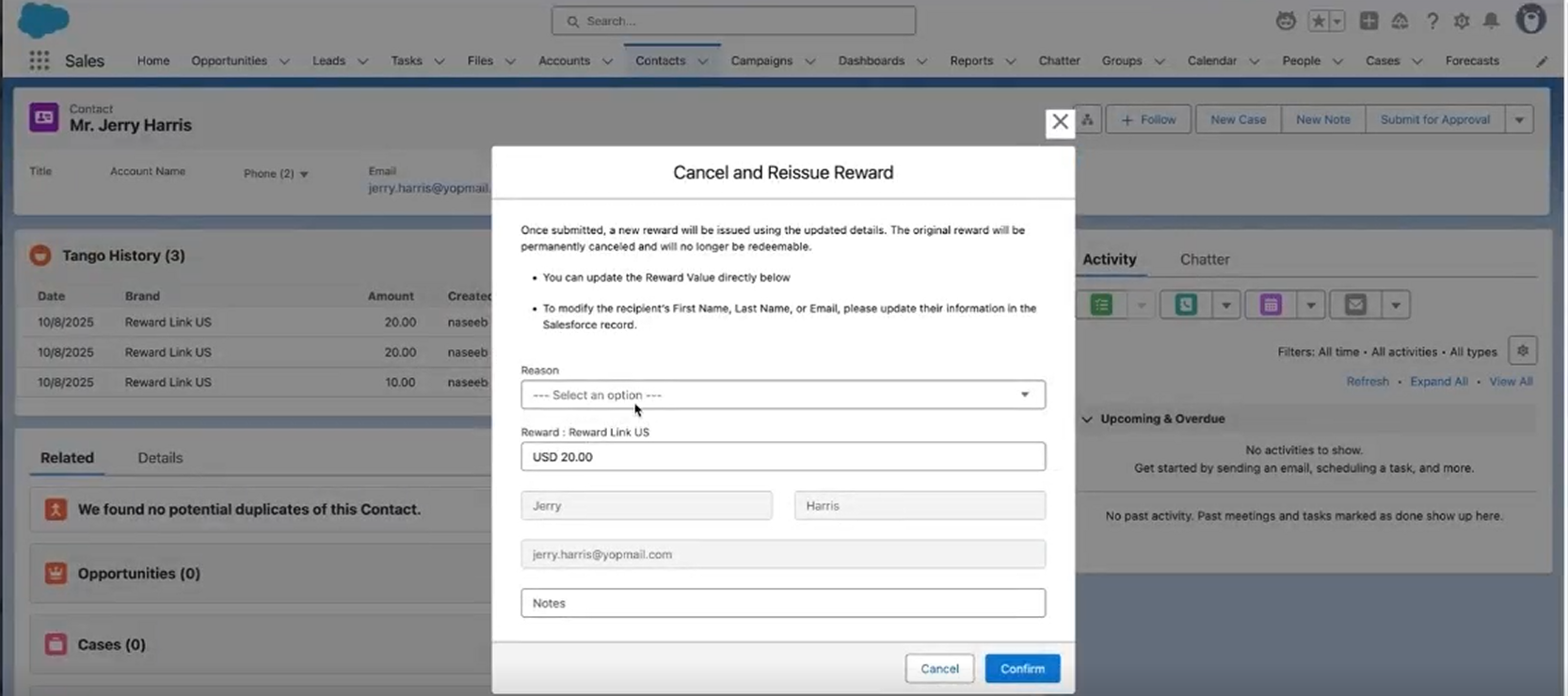Image resolution: width=1568 pixels, height=696 pixels.
Task: Click the Cases related list icon
Action: 56,644
